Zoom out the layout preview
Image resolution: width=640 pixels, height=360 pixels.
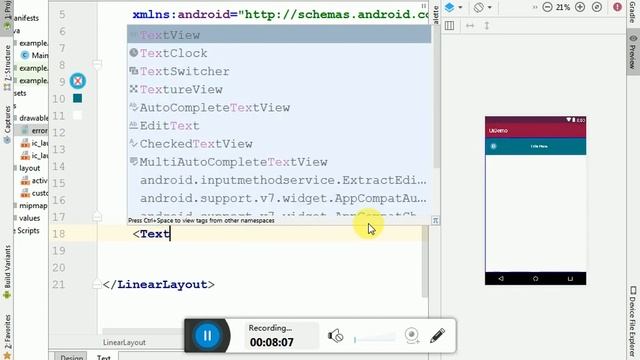click(547, 7)
